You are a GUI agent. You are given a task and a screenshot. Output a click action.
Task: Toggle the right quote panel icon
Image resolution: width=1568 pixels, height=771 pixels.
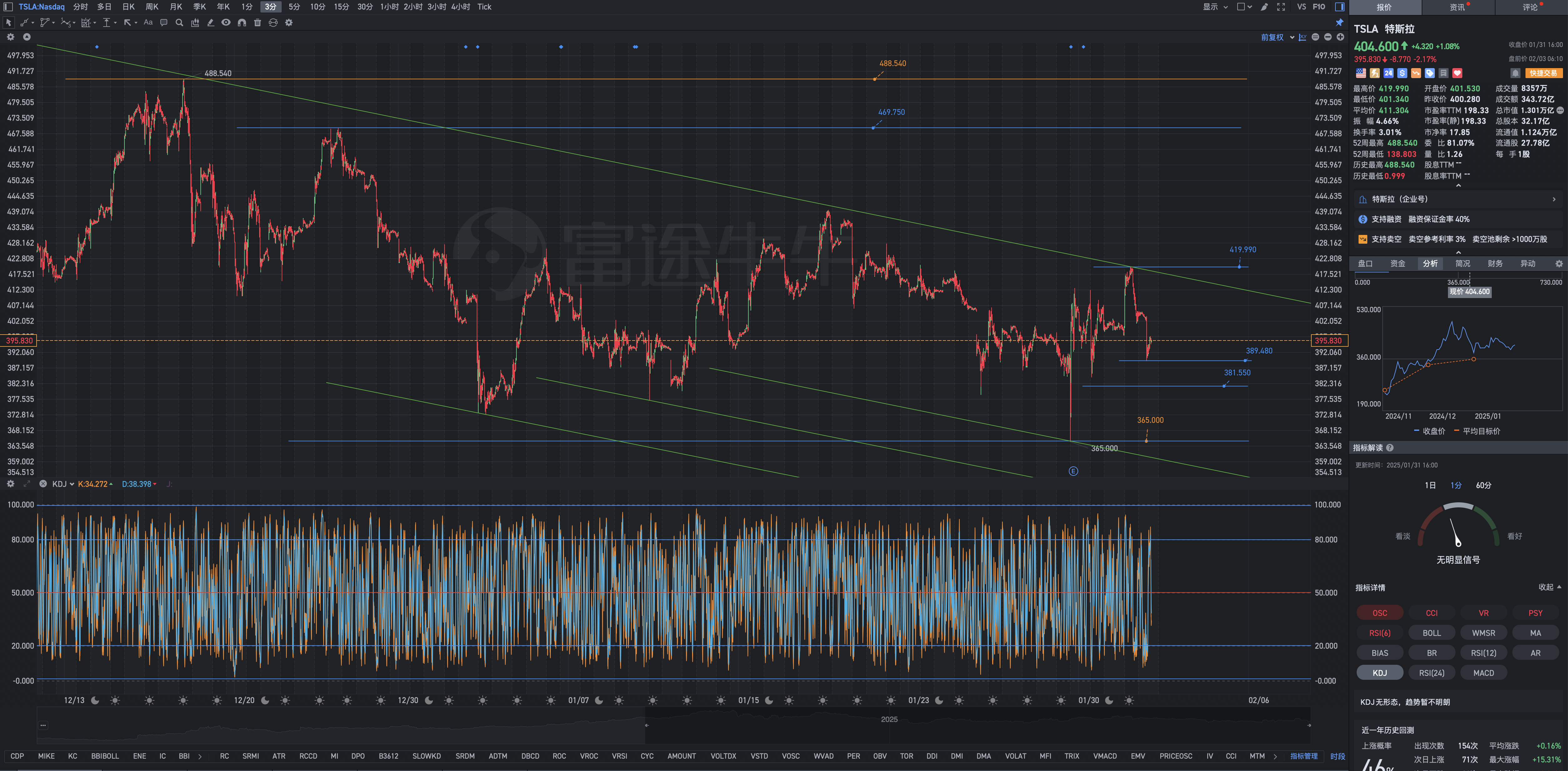click(x=1339, y=7)
